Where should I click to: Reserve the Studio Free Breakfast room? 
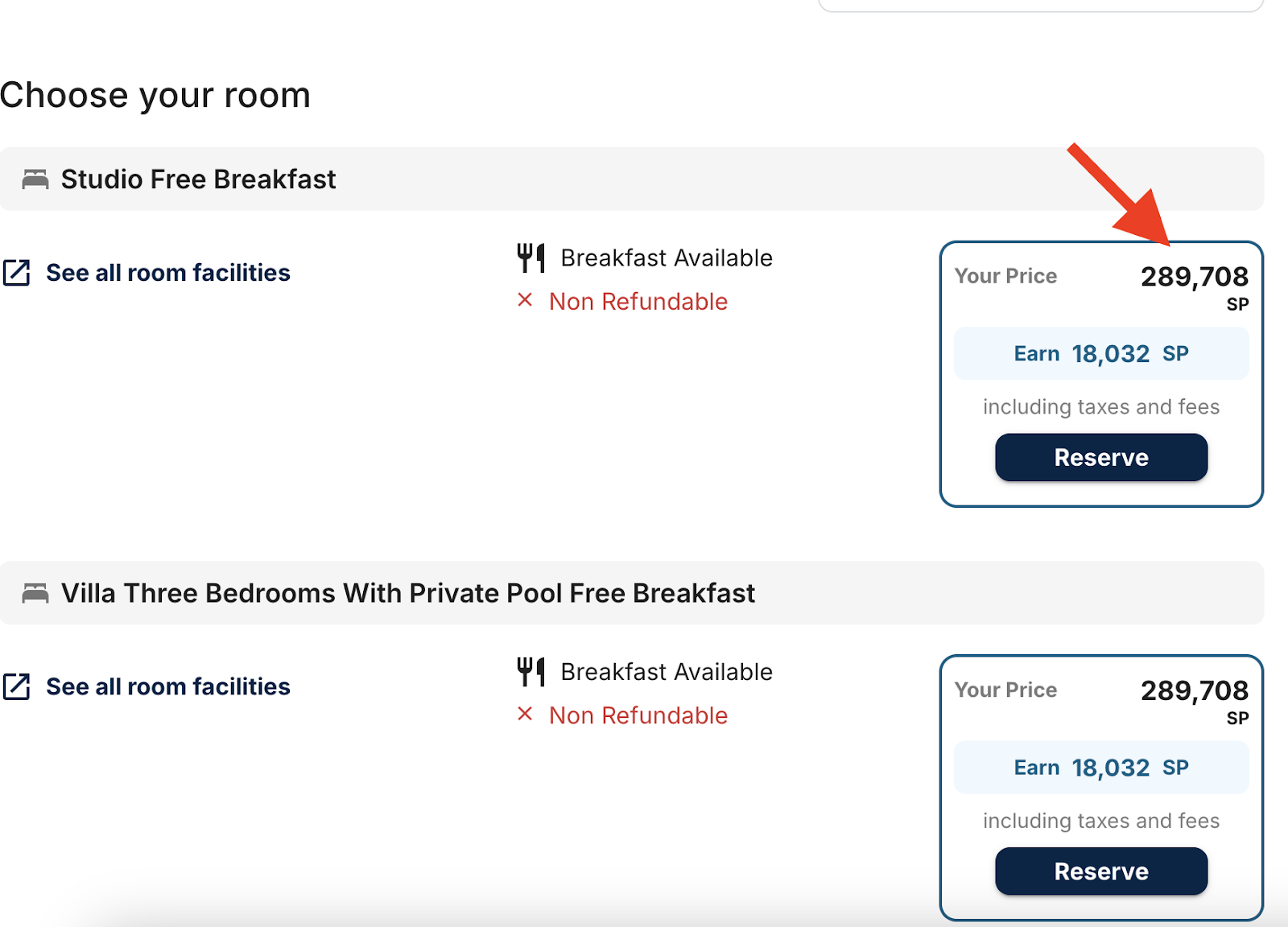(x=1101, y=457)
